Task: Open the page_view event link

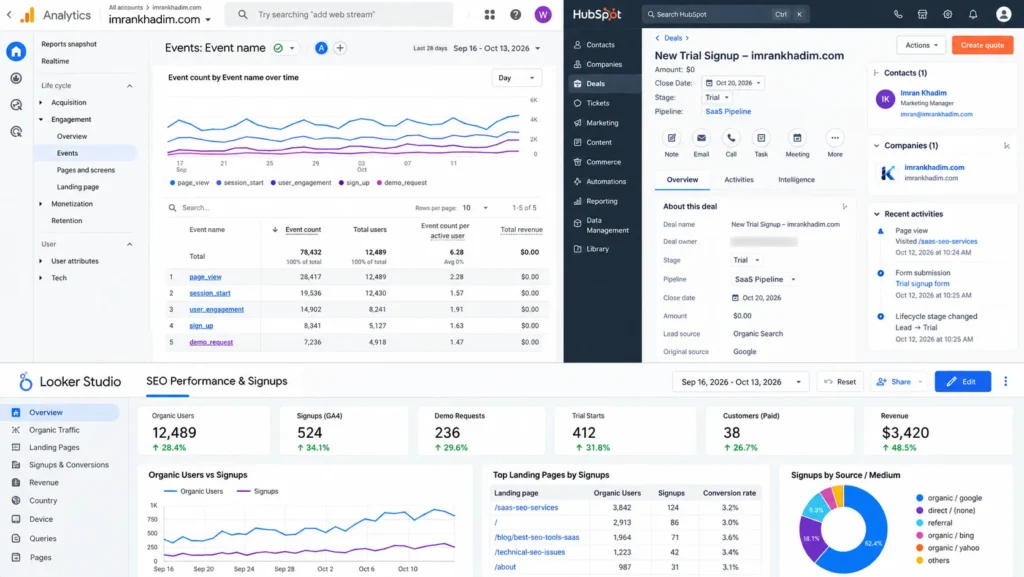Action: coord(205,277)
